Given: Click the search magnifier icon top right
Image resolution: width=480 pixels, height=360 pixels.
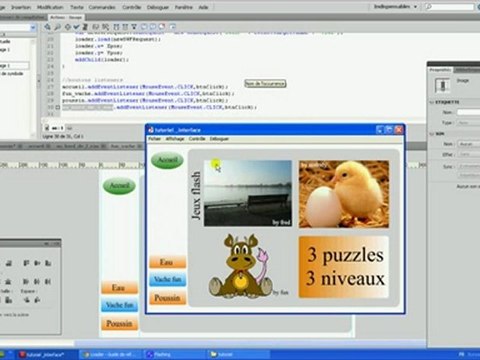Looking at the screenshot, I should click(429, 7).
